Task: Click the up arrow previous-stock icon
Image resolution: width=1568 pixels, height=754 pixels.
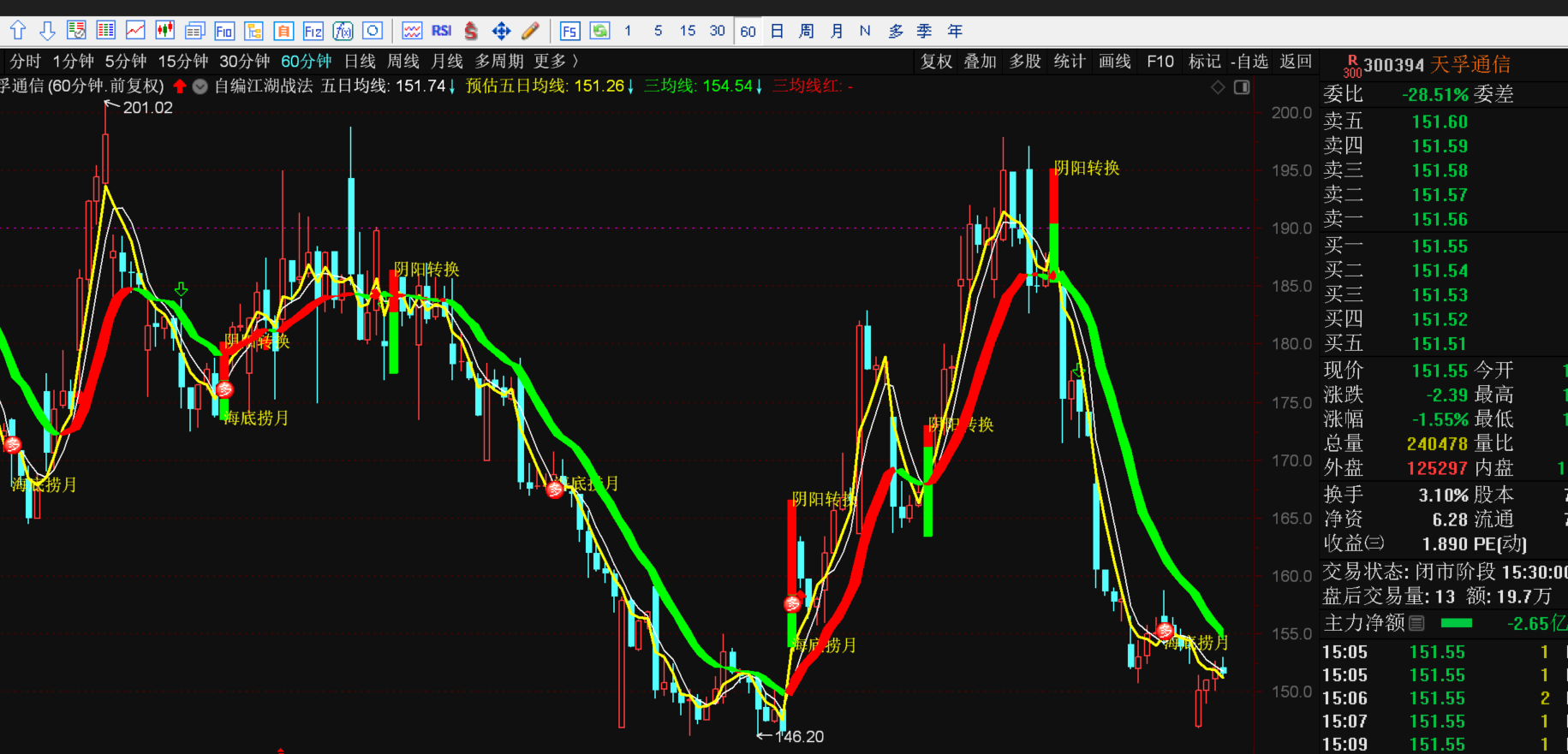Action: pyautogui.click(x=18, y=31)
